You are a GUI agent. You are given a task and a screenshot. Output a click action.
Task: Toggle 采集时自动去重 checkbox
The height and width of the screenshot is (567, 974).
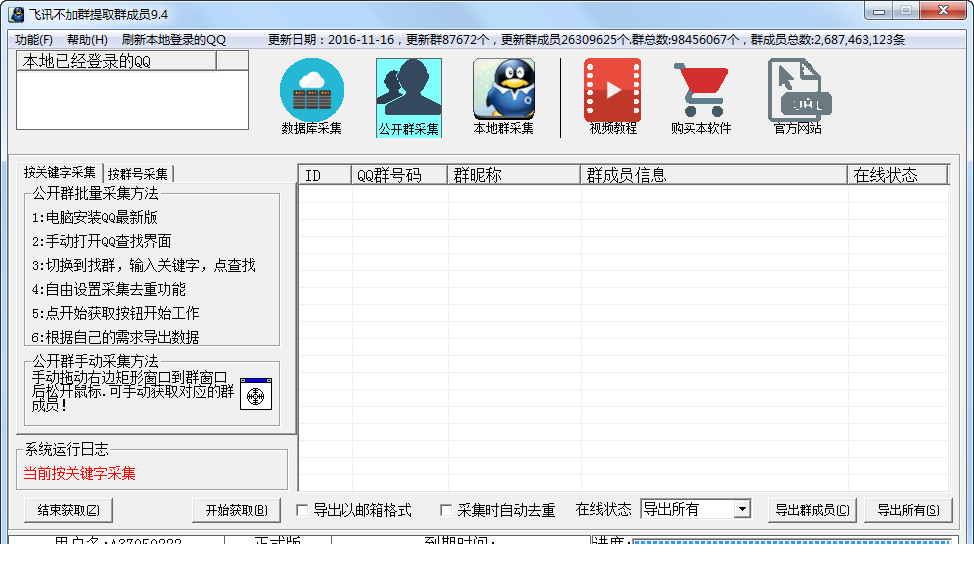click(446, 510)
